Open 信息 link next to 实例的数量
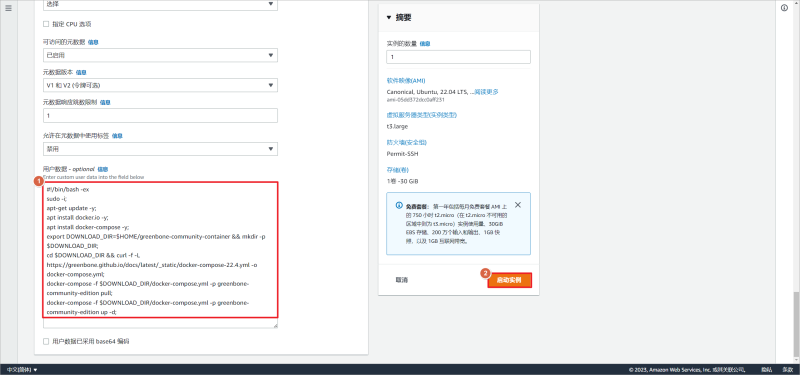This screenshot has width=800, height=375. (x=424, y=44)
